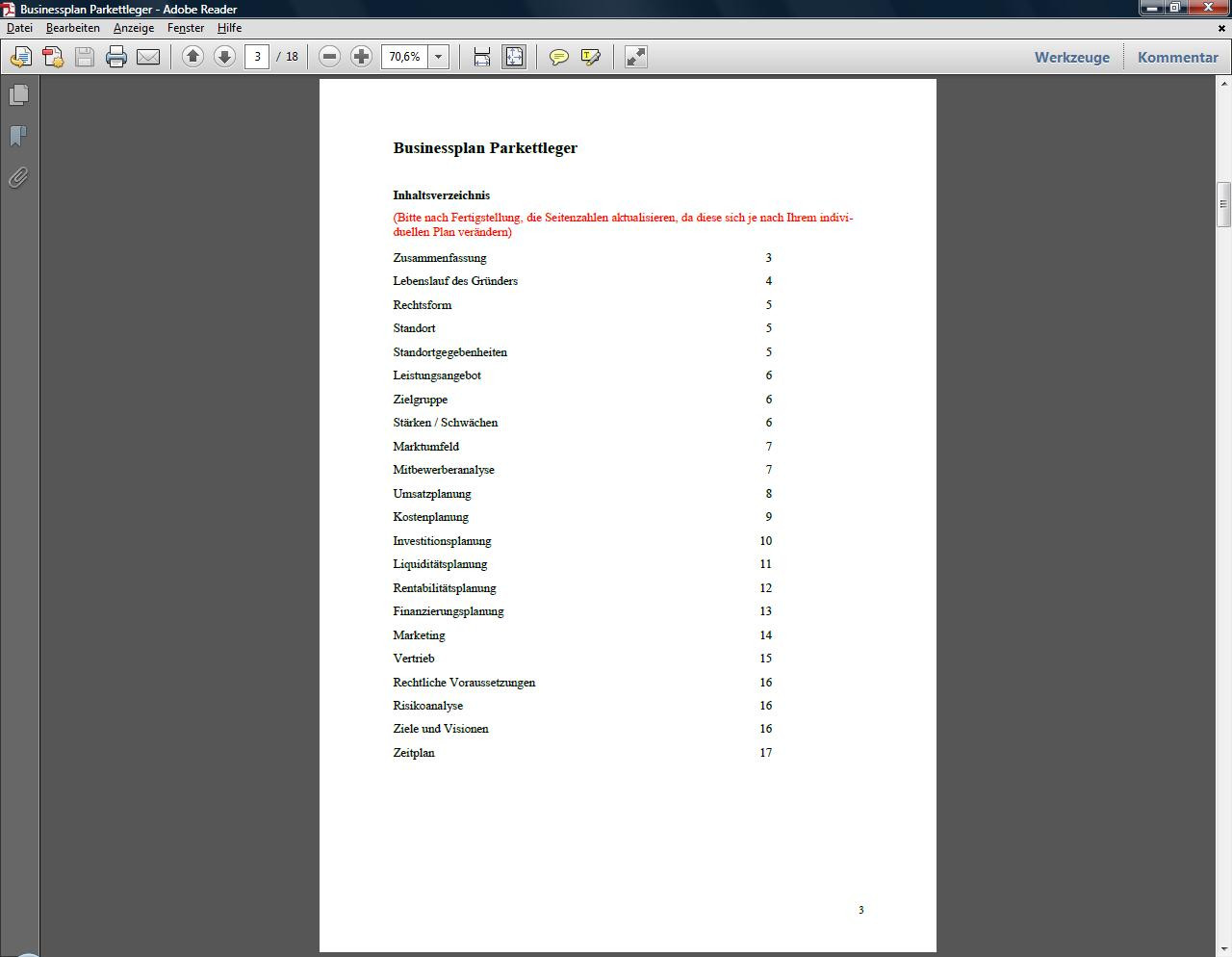Click the Save file icon

[85, 57]
